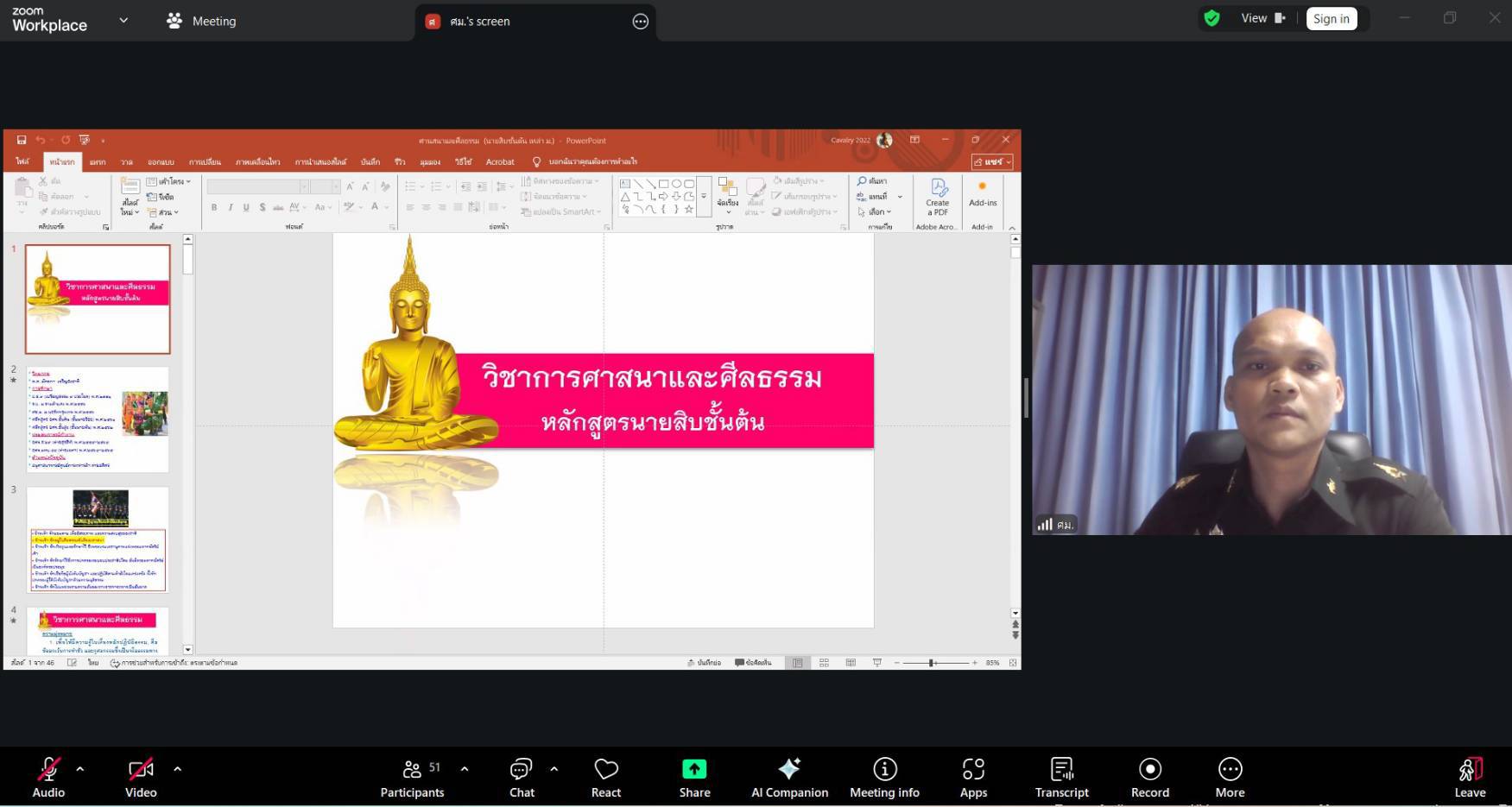Screen dimensions: 1512x807
Task: Expand the audio options arrow
Action: pos(80,768)
